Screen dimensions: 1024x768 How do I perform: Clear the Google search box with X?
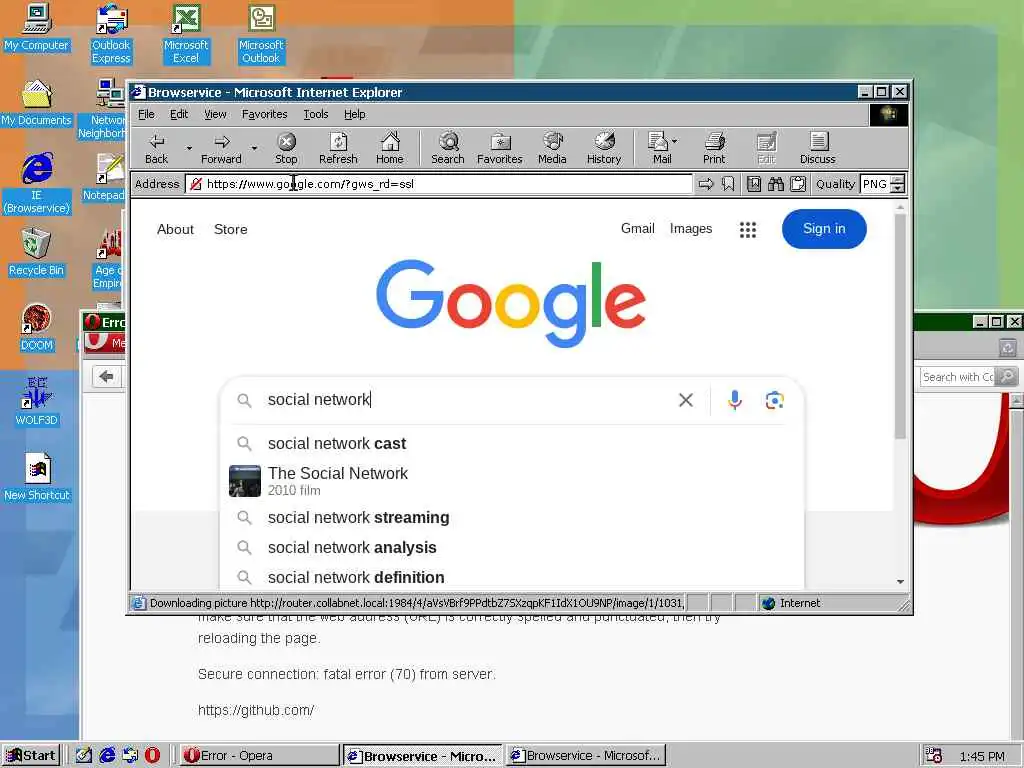[x=686, y=400]
